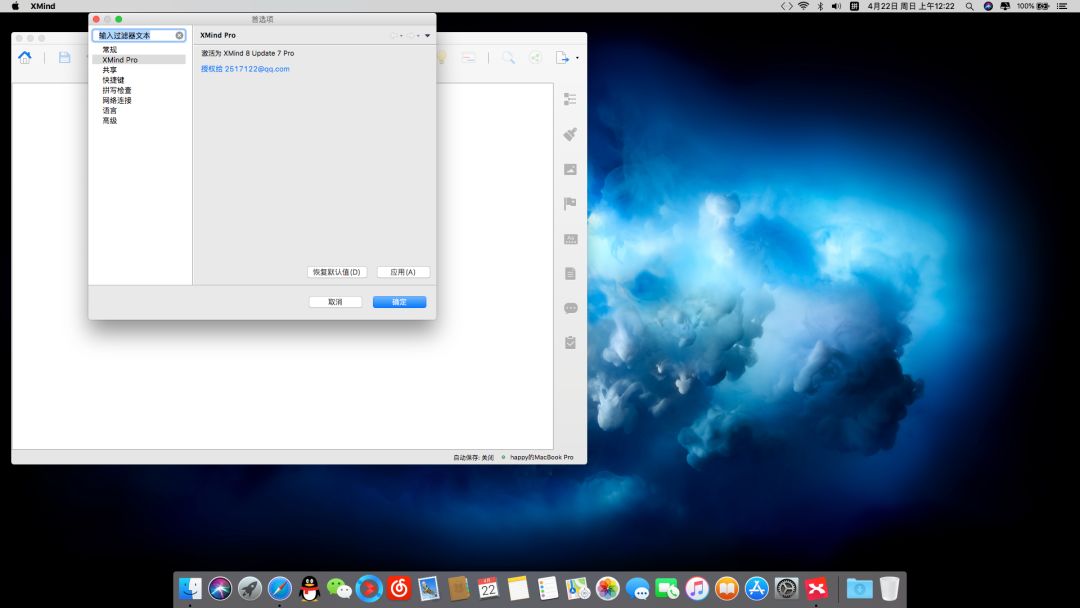Screen dimensions: 1080x608
Task: Open the Format brush panel in sidebar
Action: (x=570, y=134)
